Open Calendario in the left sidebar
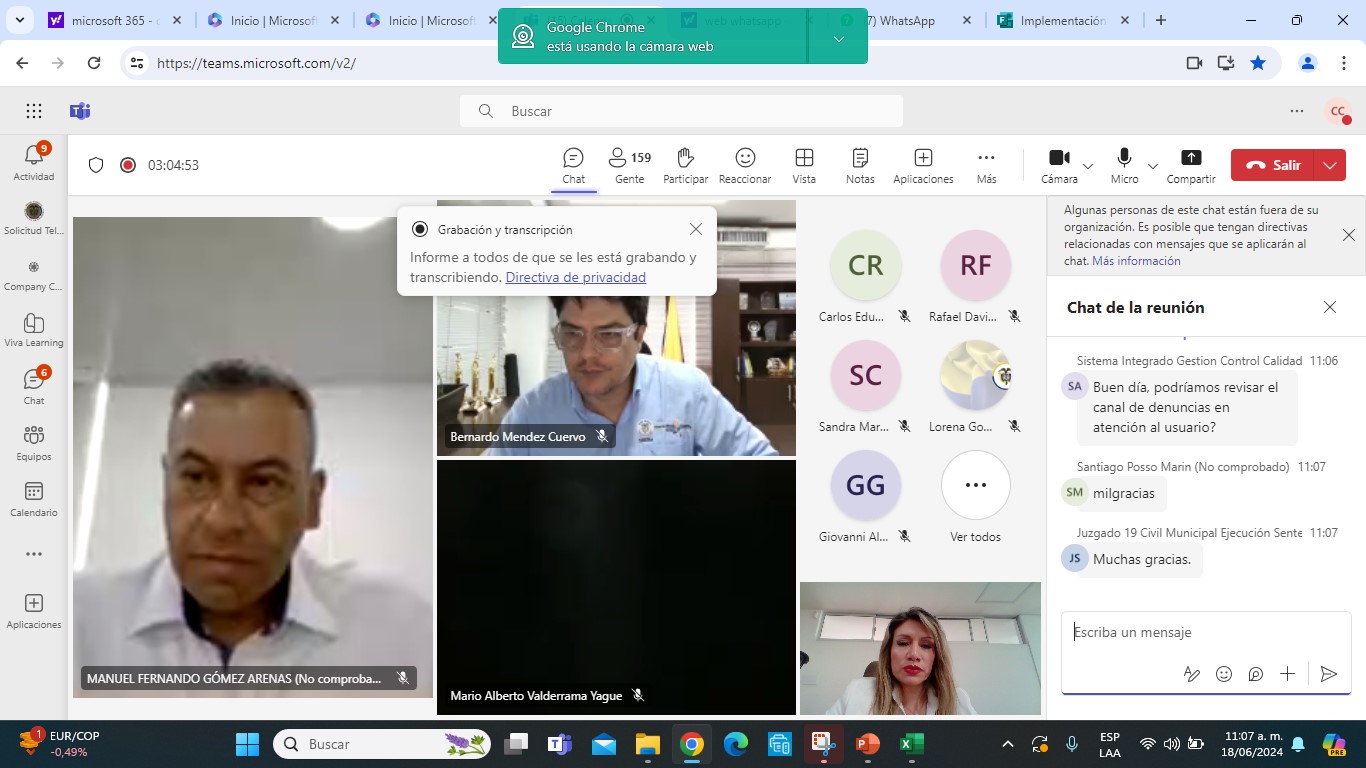Viewport: 1366px width, 768px height. (34, 498)
